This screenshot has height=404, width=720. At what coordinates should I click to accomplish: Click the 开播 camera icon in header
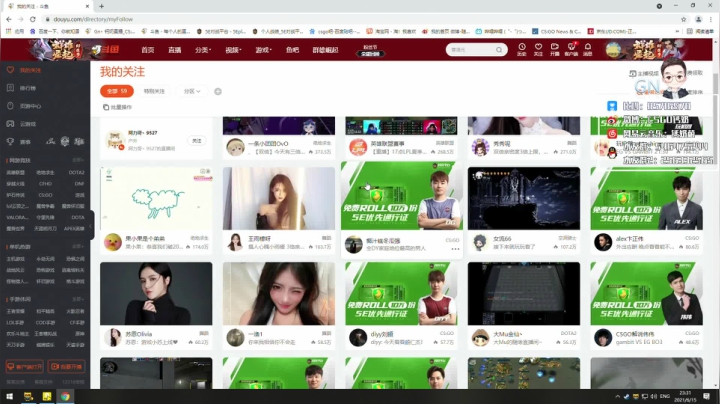555,47
